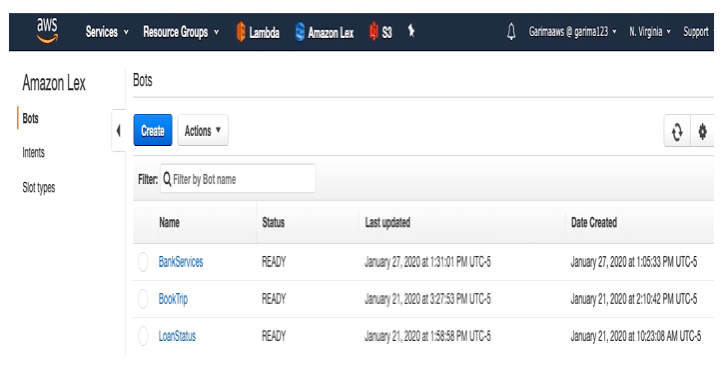Open the Amazon Lex shortcut icon
Screen dimensions: 723x390
coord(300,32)
